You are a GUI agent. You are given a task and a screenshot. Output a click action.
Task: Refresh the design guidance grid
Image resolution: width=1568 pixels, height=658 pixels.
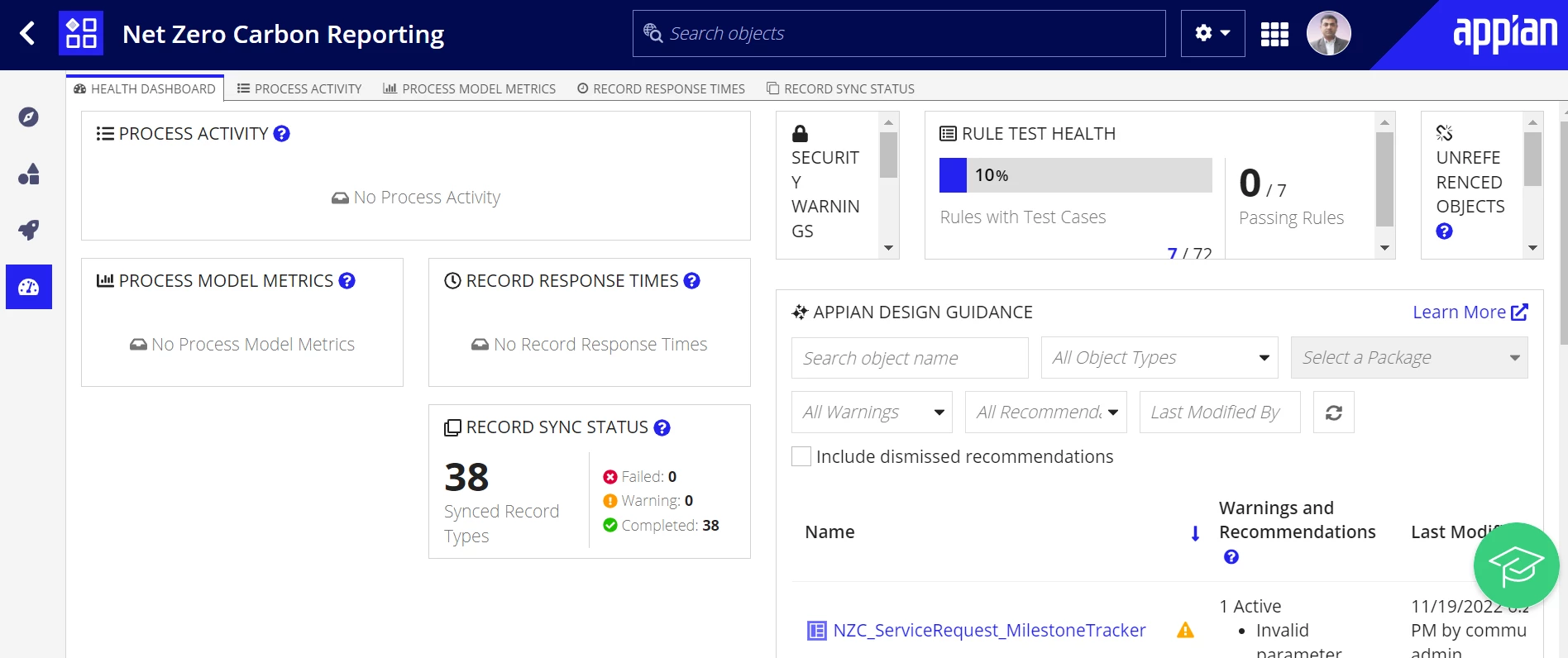(x=1334, y=412)
